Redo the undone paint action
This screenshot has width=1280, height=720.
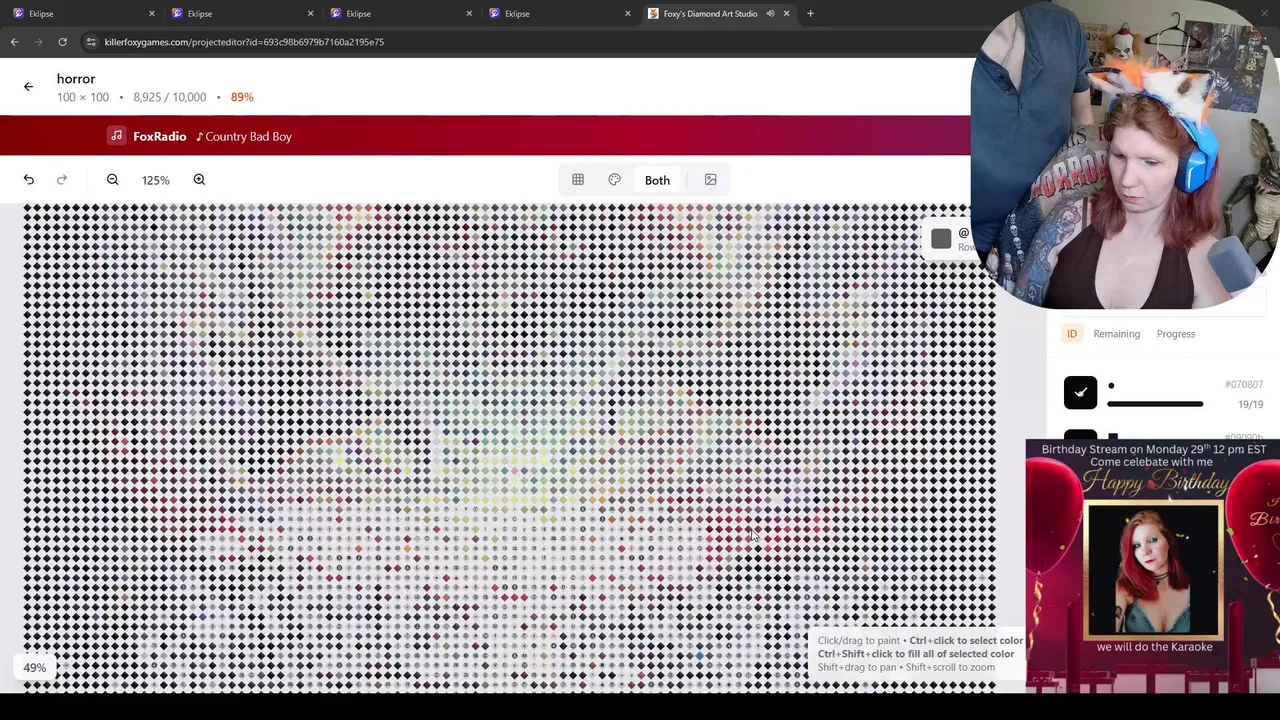coord(62,180)
